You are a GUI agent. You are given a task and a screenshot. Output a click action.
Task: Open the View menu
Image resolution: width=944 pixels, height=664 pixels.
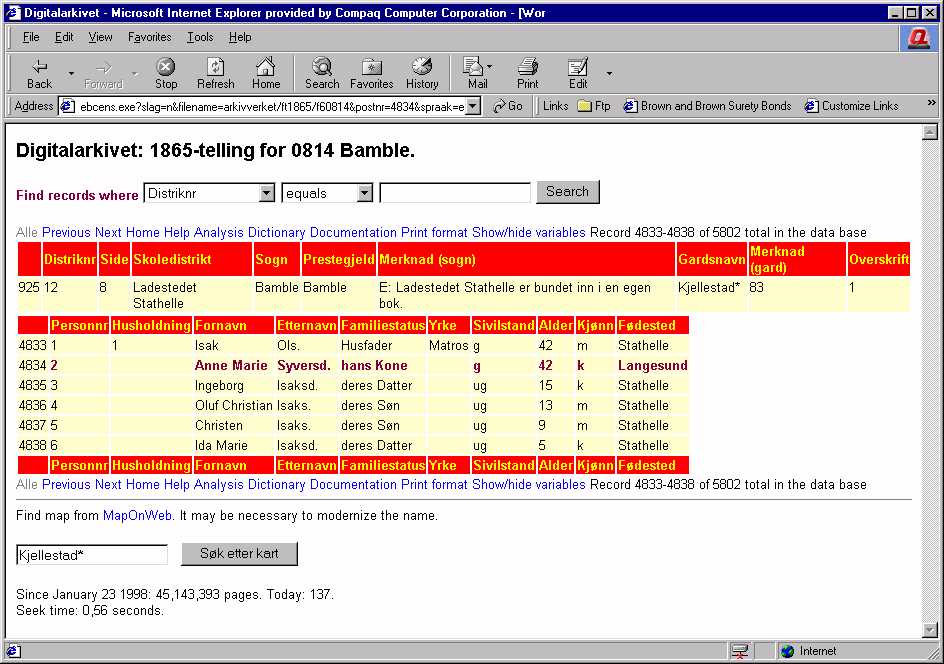point(100,37)
